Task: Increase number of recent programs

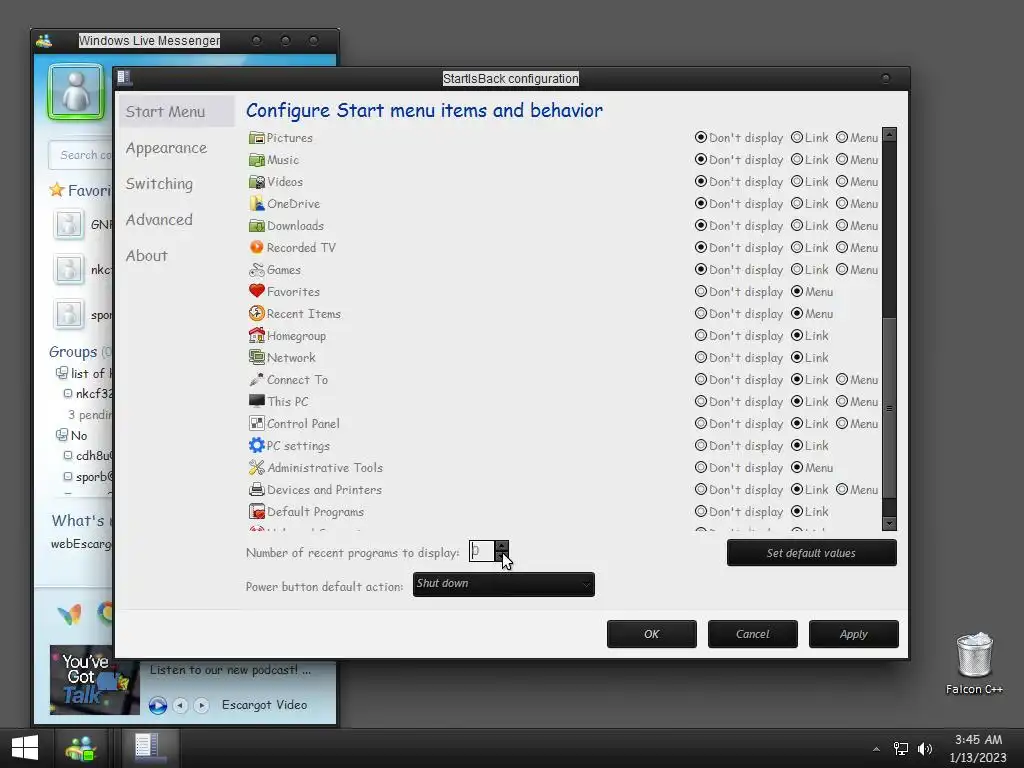Action: pos(501,546)
